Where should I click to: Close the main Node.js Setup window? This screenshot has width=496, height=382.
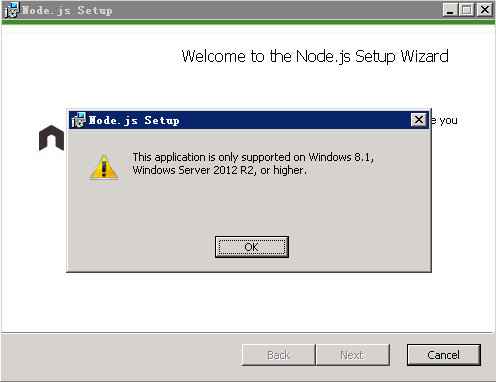coord(485,10)
